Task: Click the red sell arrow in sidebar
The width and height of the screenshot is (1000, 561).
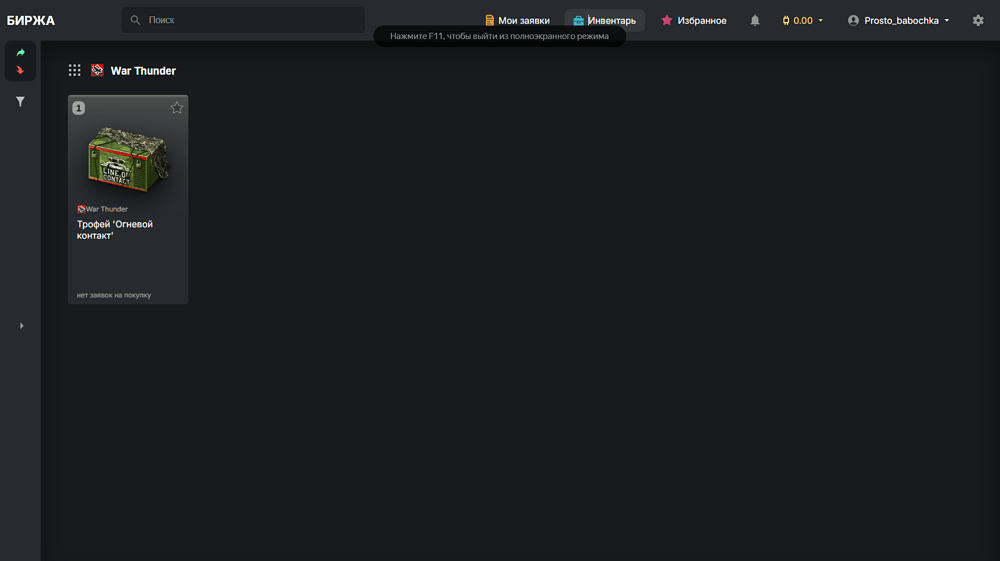Action: pyautogui.click(x=20, y=70)
